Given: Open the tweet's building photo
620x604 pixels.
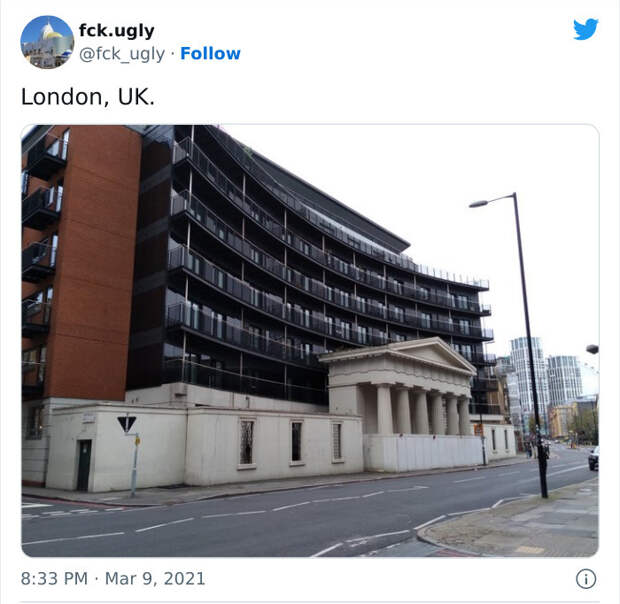Looking at the screenshot, I should [310, 341].
